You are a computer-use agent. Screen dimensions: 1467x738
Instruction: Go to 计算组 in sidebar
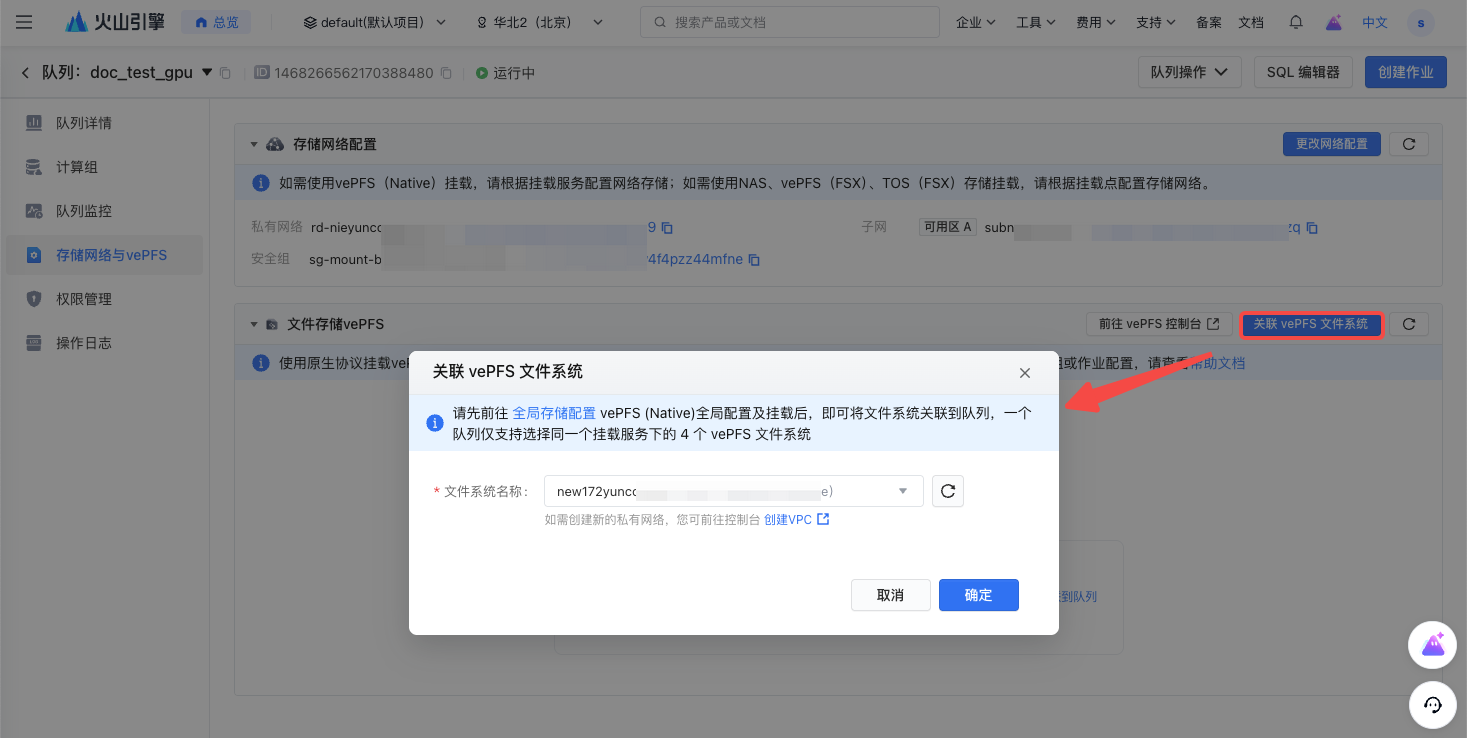[x=104, y=167]
